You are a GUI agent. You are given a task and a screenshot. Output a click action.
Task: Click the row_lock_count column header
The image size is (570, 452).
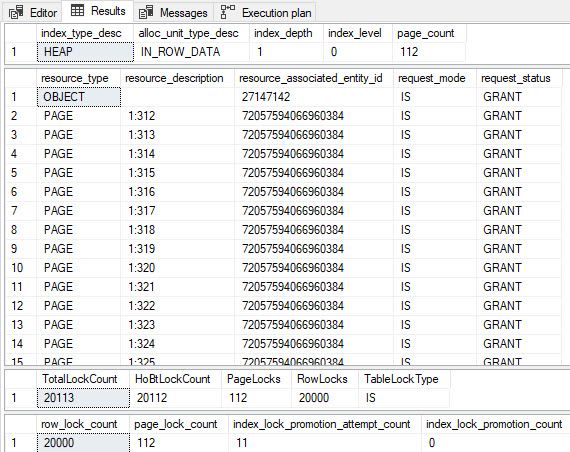[x=83, y=424]
